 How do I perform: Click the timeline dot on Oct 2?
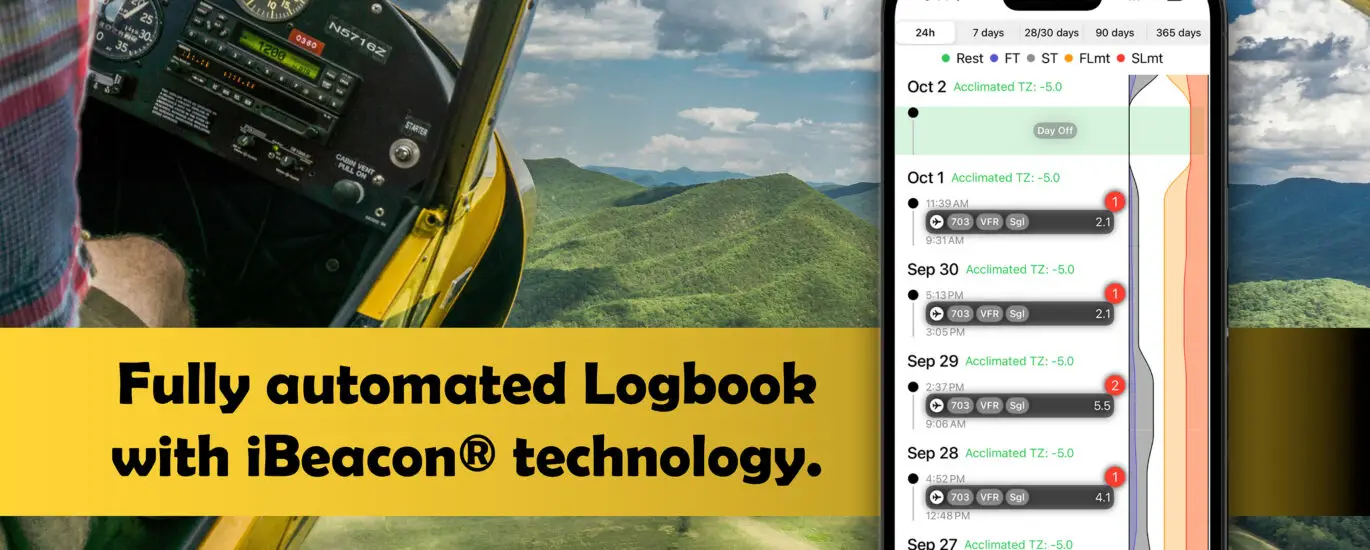pos(913,113)
